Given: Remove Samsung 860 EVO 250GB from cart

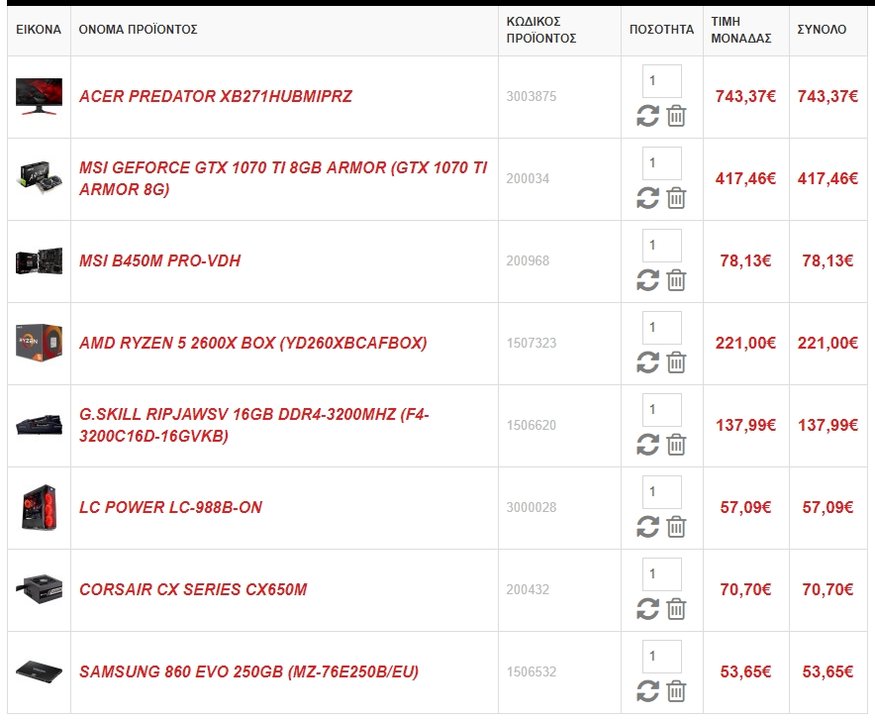Looking at the screenshot, I should pyautogui.click(x=676, y=692).
